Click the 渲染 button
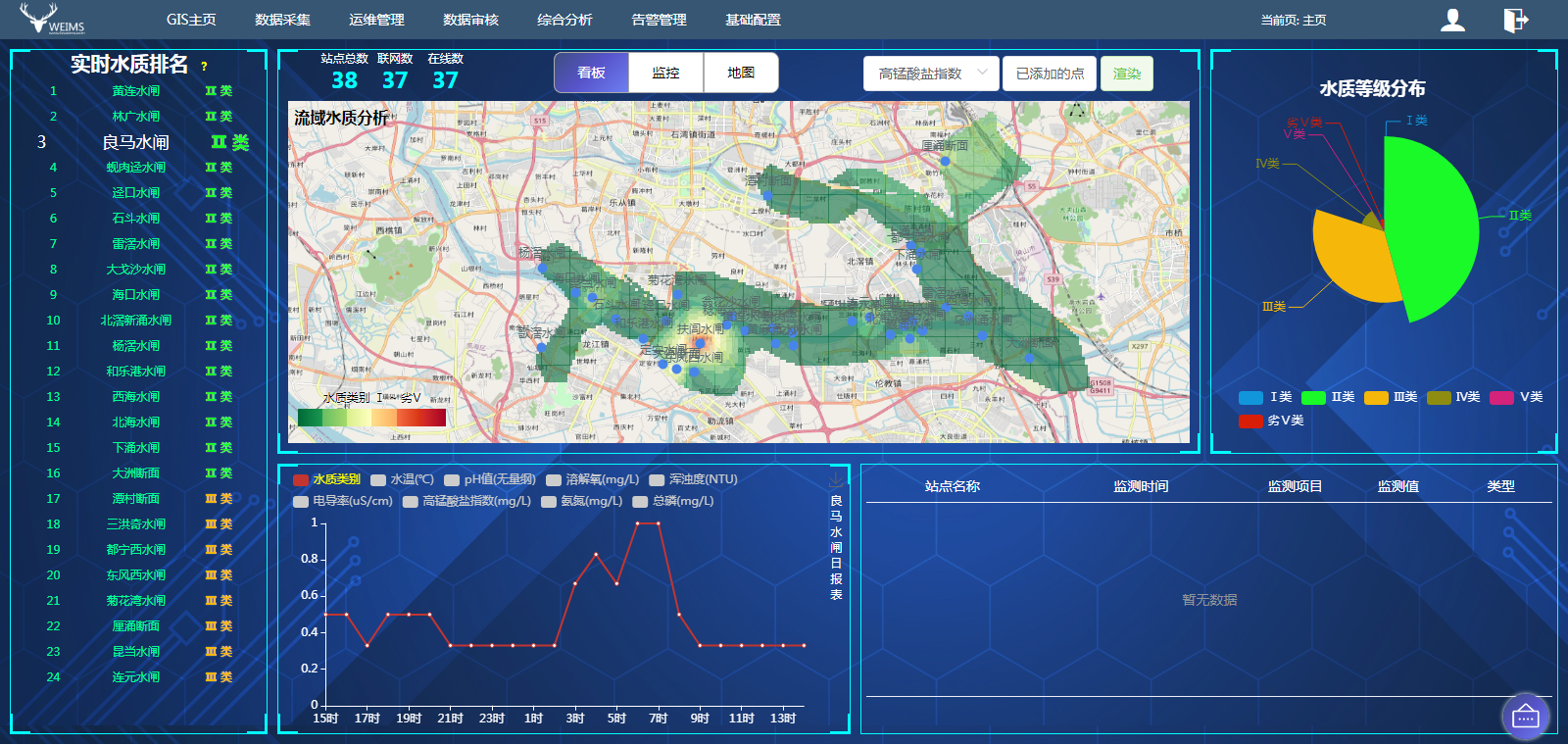This screenshot has width=1568, height=745. point(1126,74)
